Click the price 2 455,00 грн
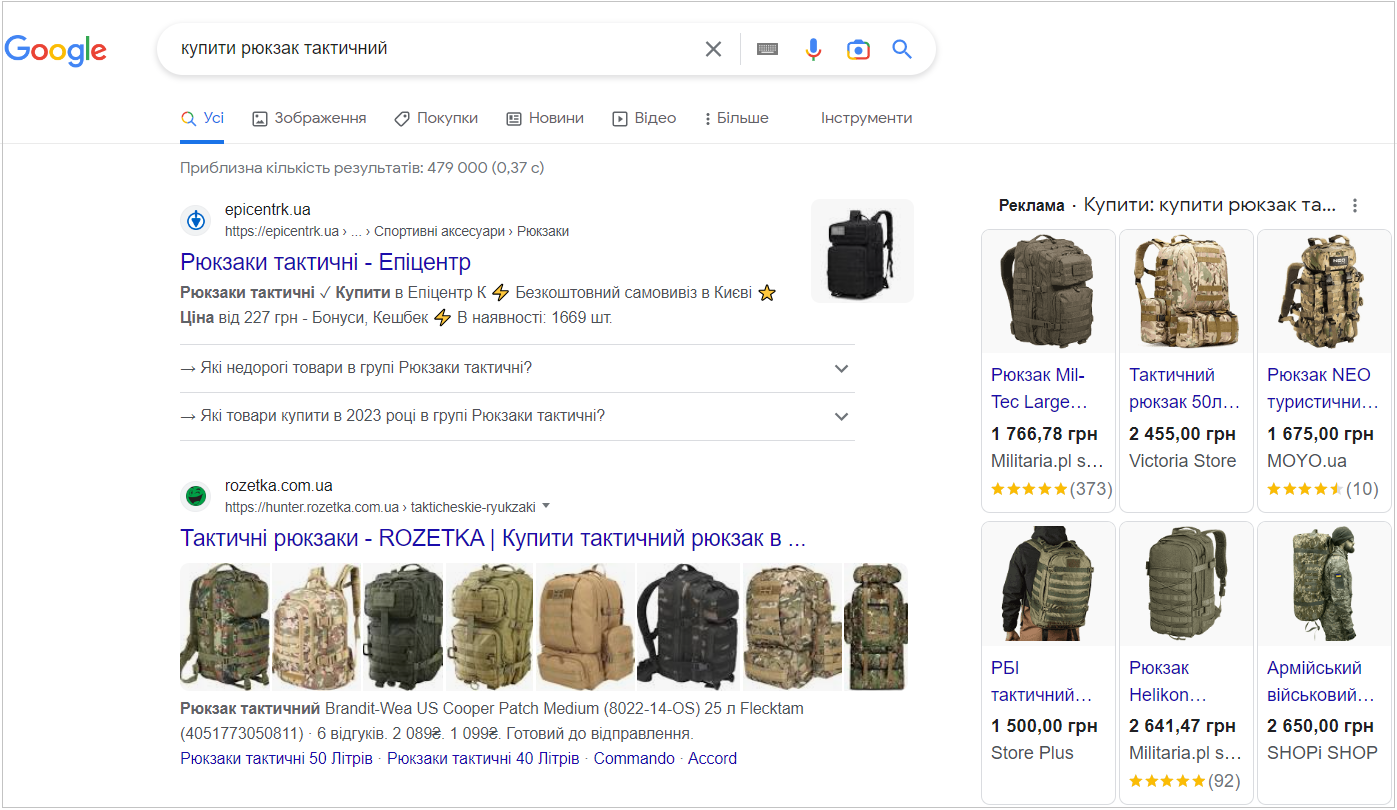This screenshot has width=1397, height=810. click(x=1182, y=434)
